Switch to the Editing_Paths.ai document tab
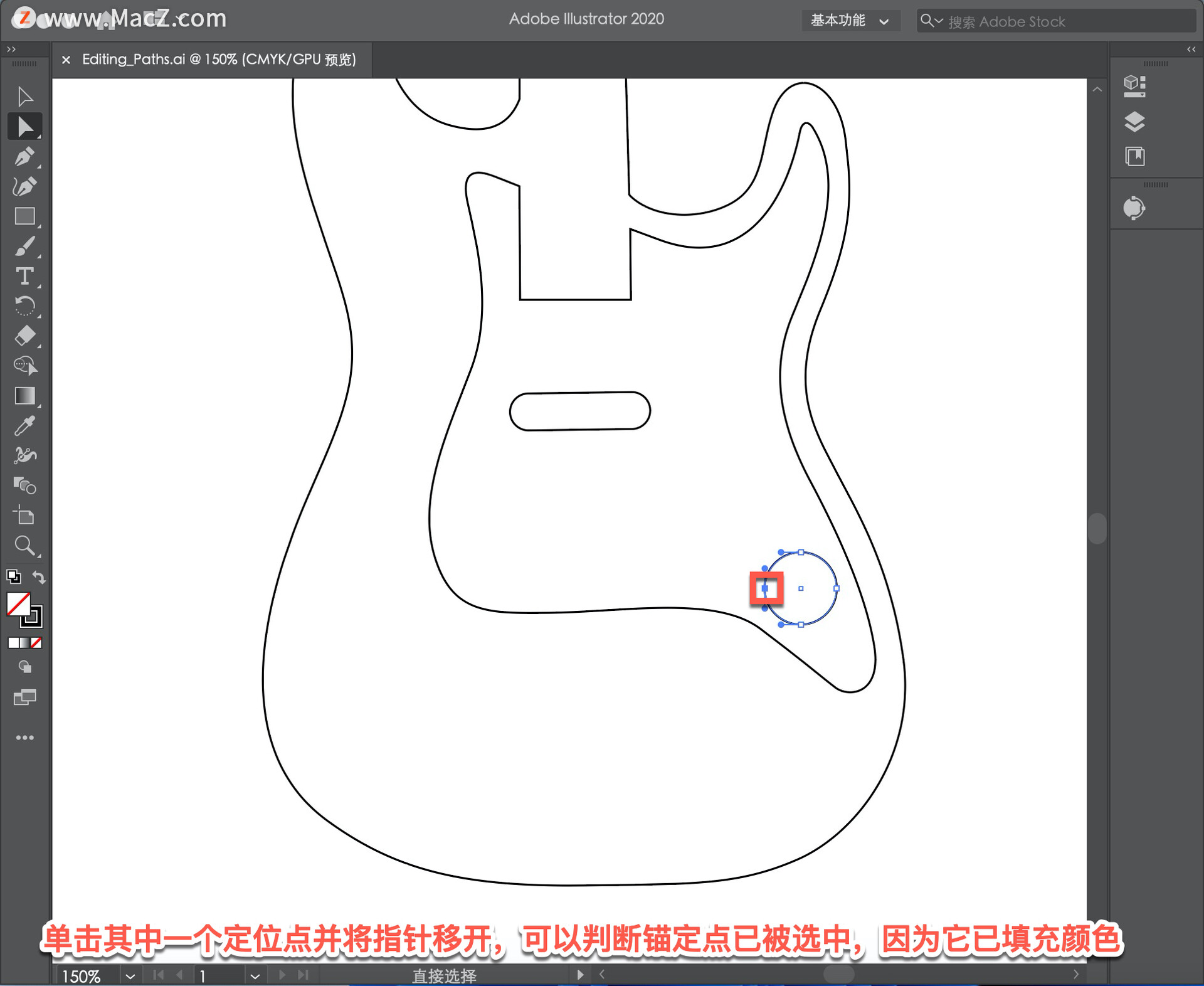This screenshot has height=986, width=1204. pyautogui.click(x=219, y=60)
